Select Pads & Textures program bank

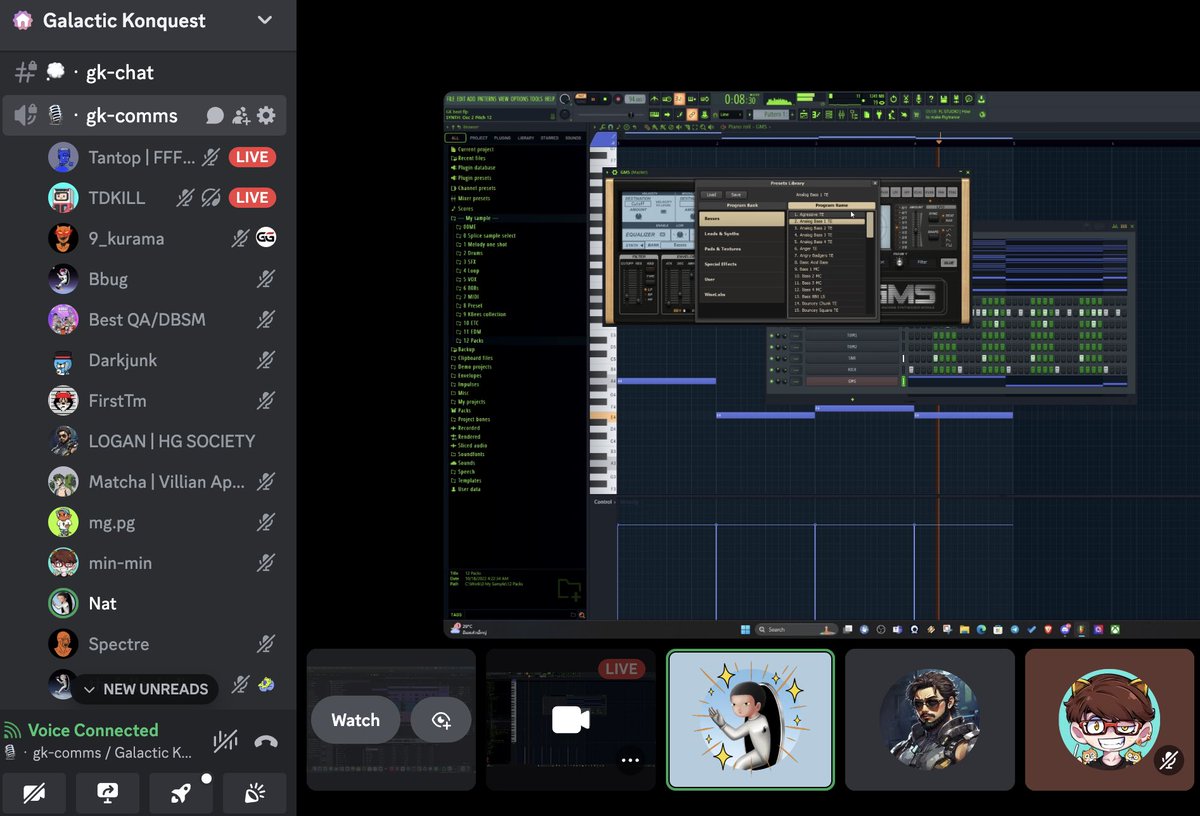point(742,249)
